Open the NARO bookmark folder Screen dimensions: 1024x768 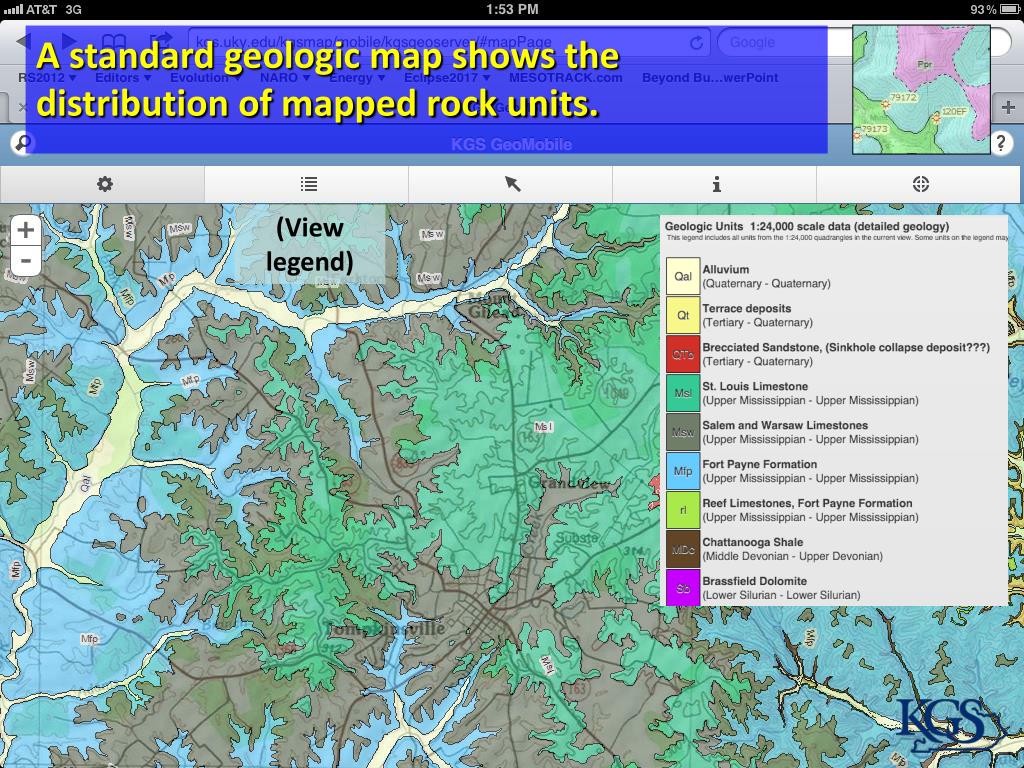285,78
